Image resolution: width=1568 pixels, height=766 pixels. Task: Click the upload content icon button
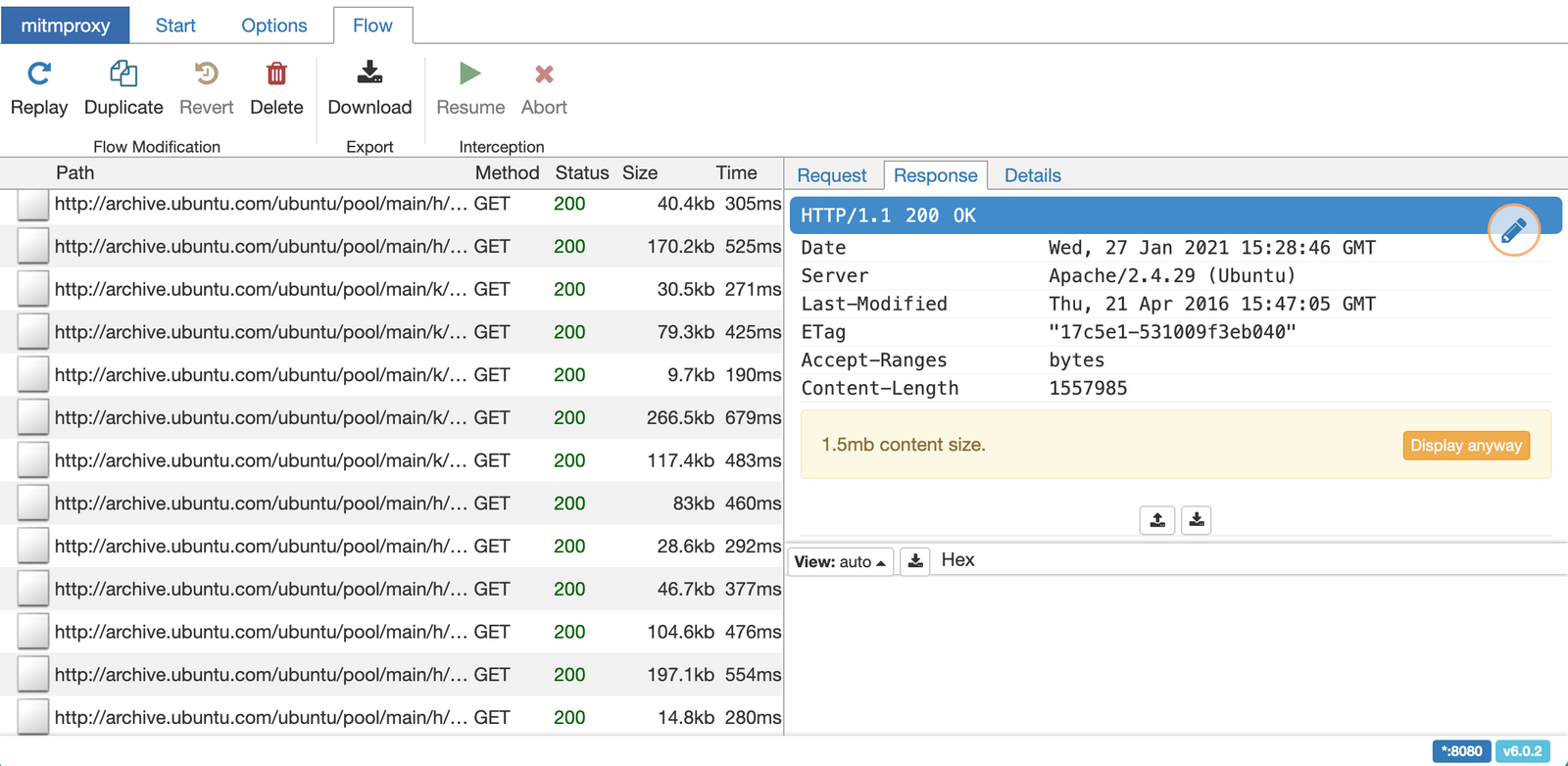click(1157, 520)
